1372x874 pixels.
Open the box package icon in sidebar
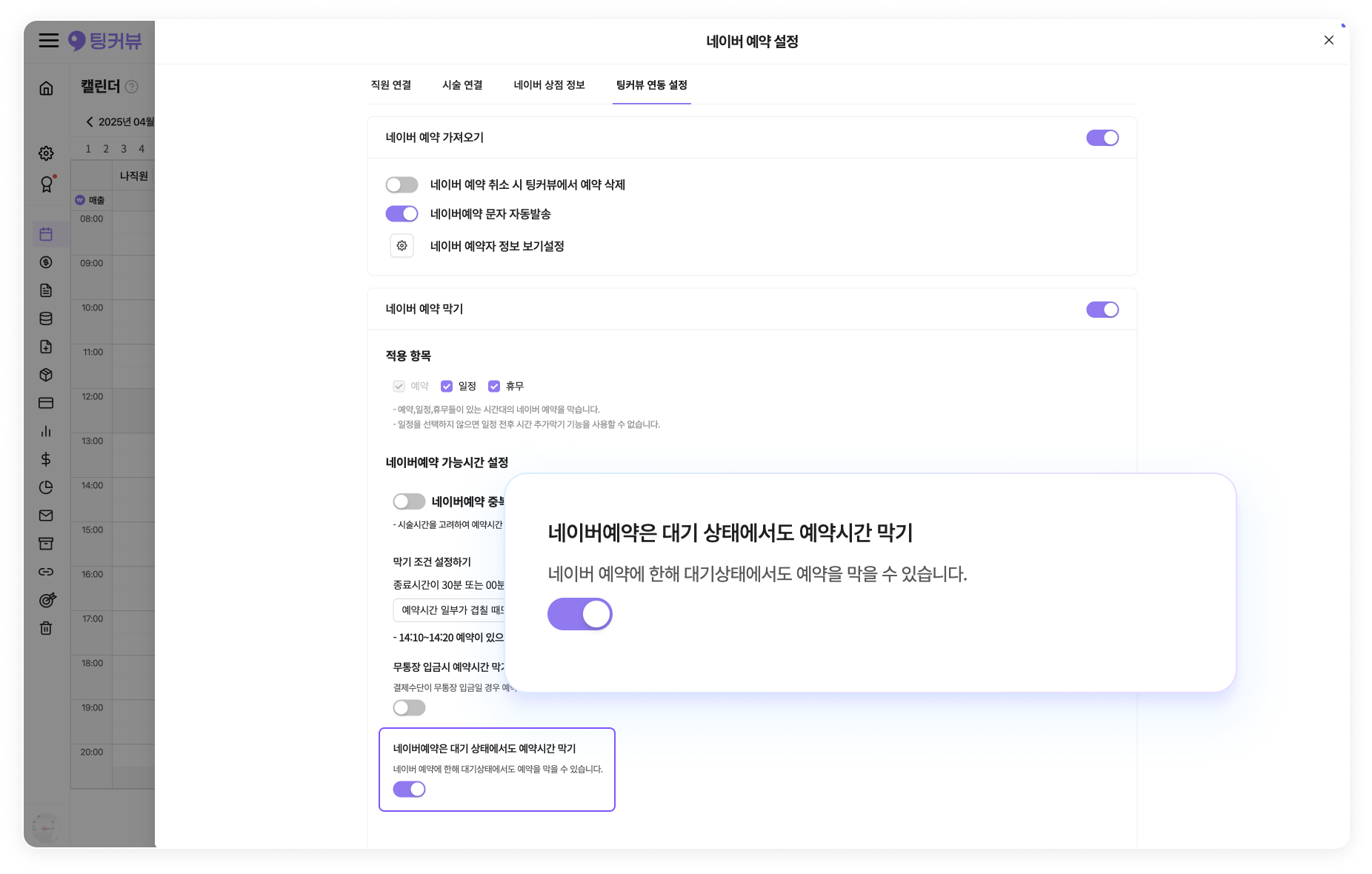tap(46, 375)
